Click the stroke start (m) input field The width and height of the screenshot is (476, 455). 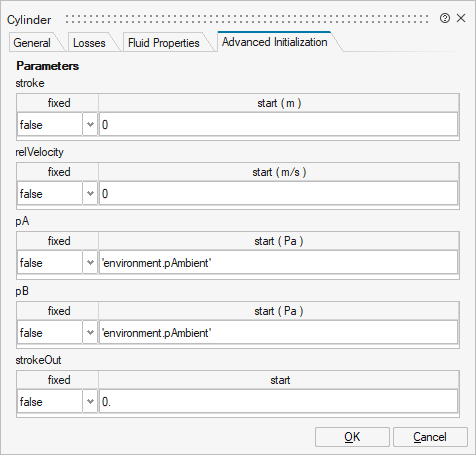(278, 125)
